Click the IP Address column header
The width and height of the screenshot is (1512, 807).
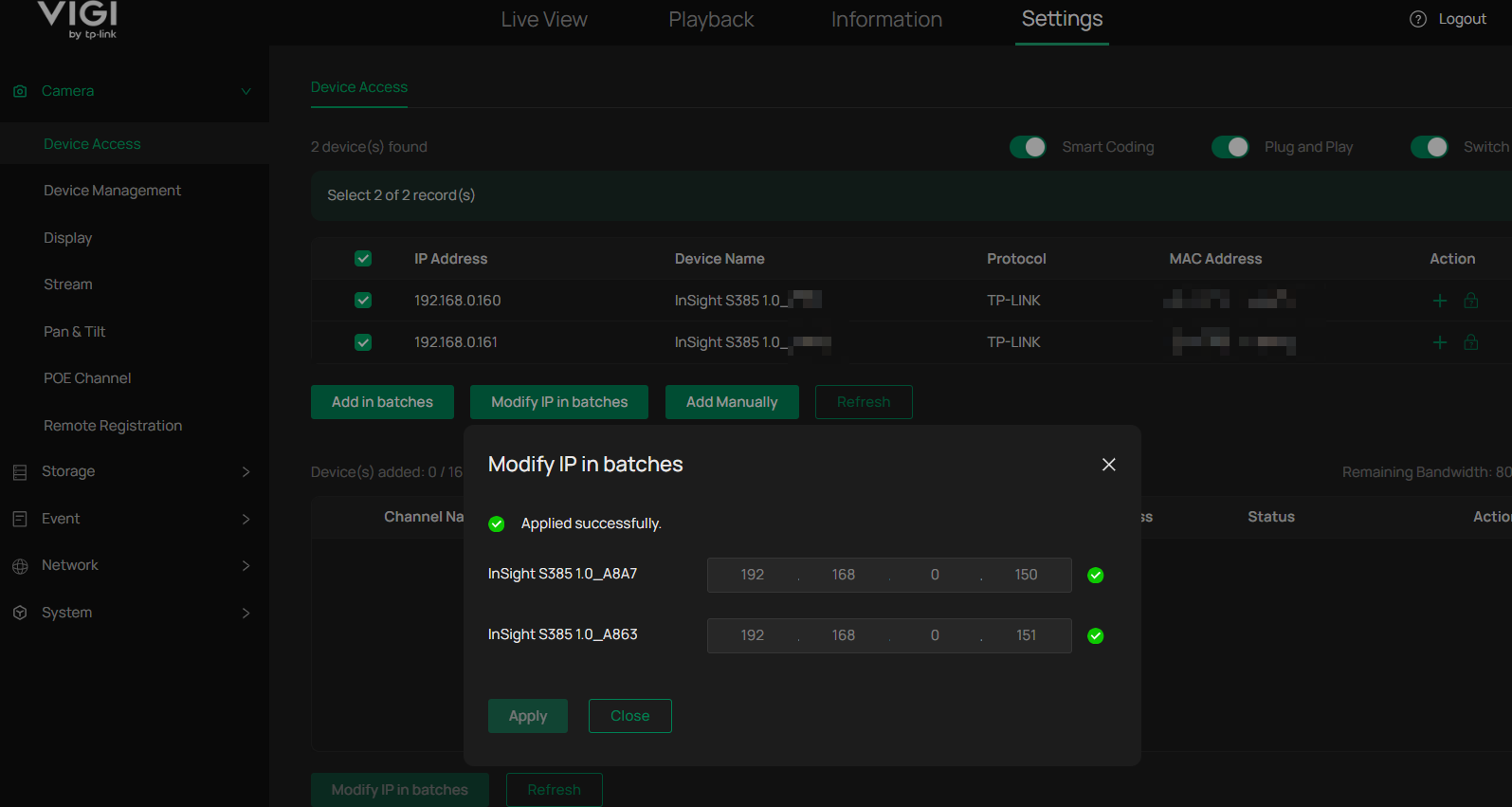pos(450,259)
